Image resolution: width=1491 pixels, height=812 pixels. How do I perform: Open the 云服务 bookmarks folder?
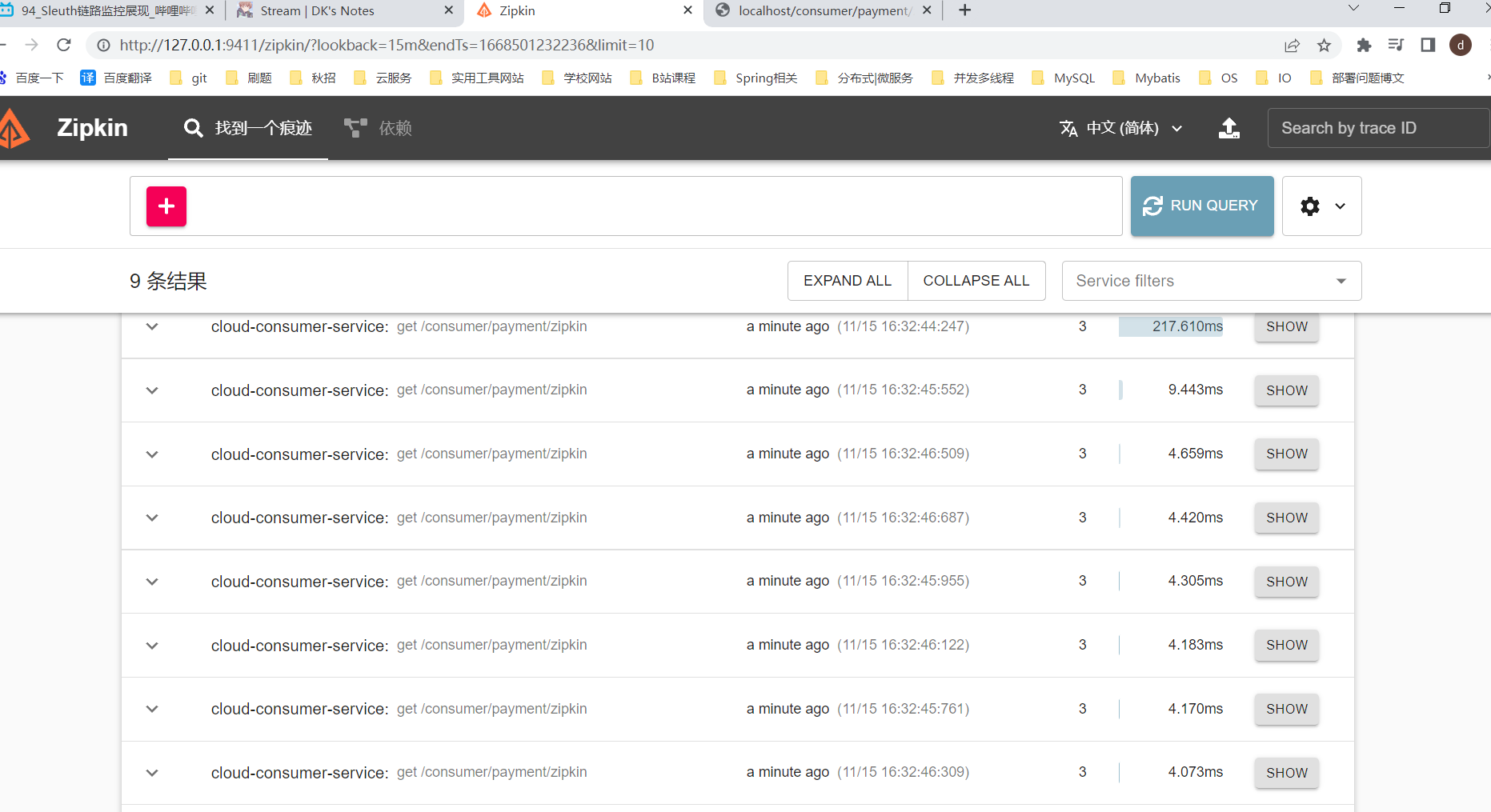[x=383, y=78]
